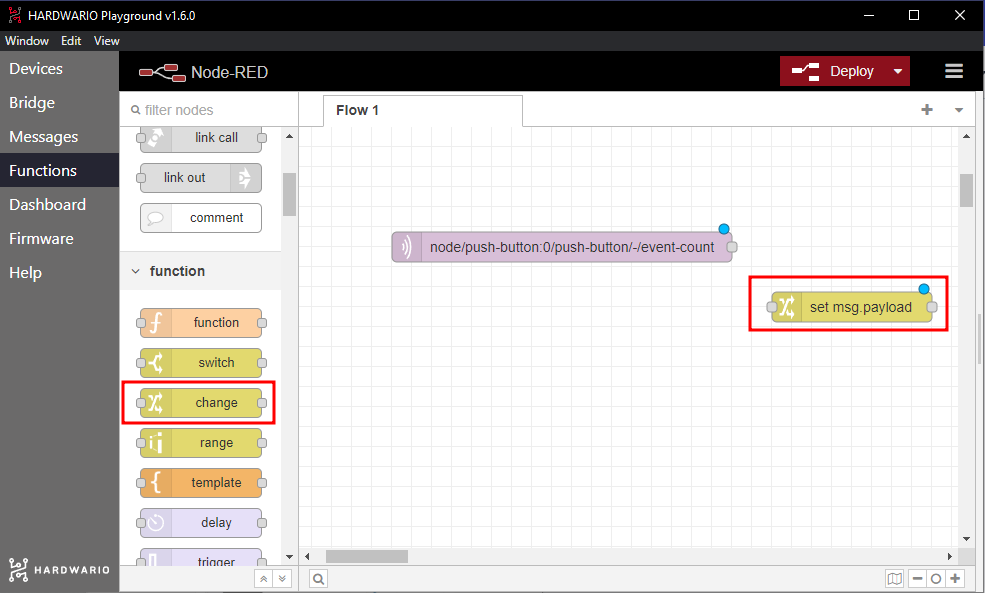Select the delay palette node
Viewport: 985px width, 593px height.
click(201, 523)
